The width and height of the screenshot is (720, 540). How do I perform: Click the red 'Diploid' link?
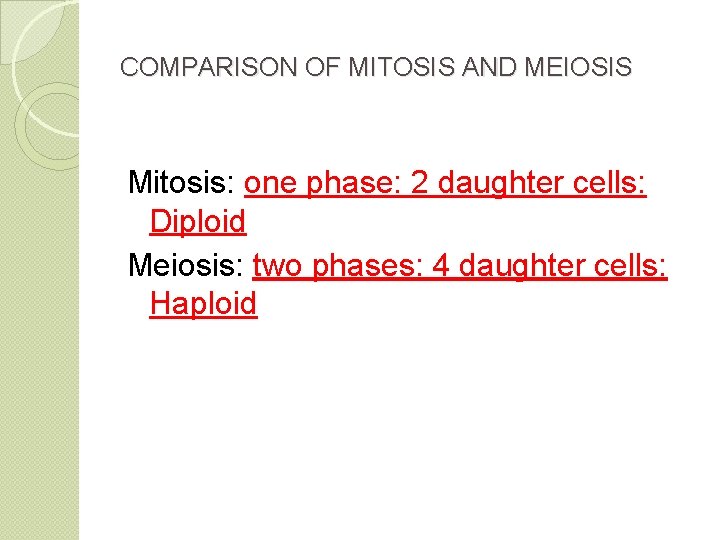click(x=197, y=222)
